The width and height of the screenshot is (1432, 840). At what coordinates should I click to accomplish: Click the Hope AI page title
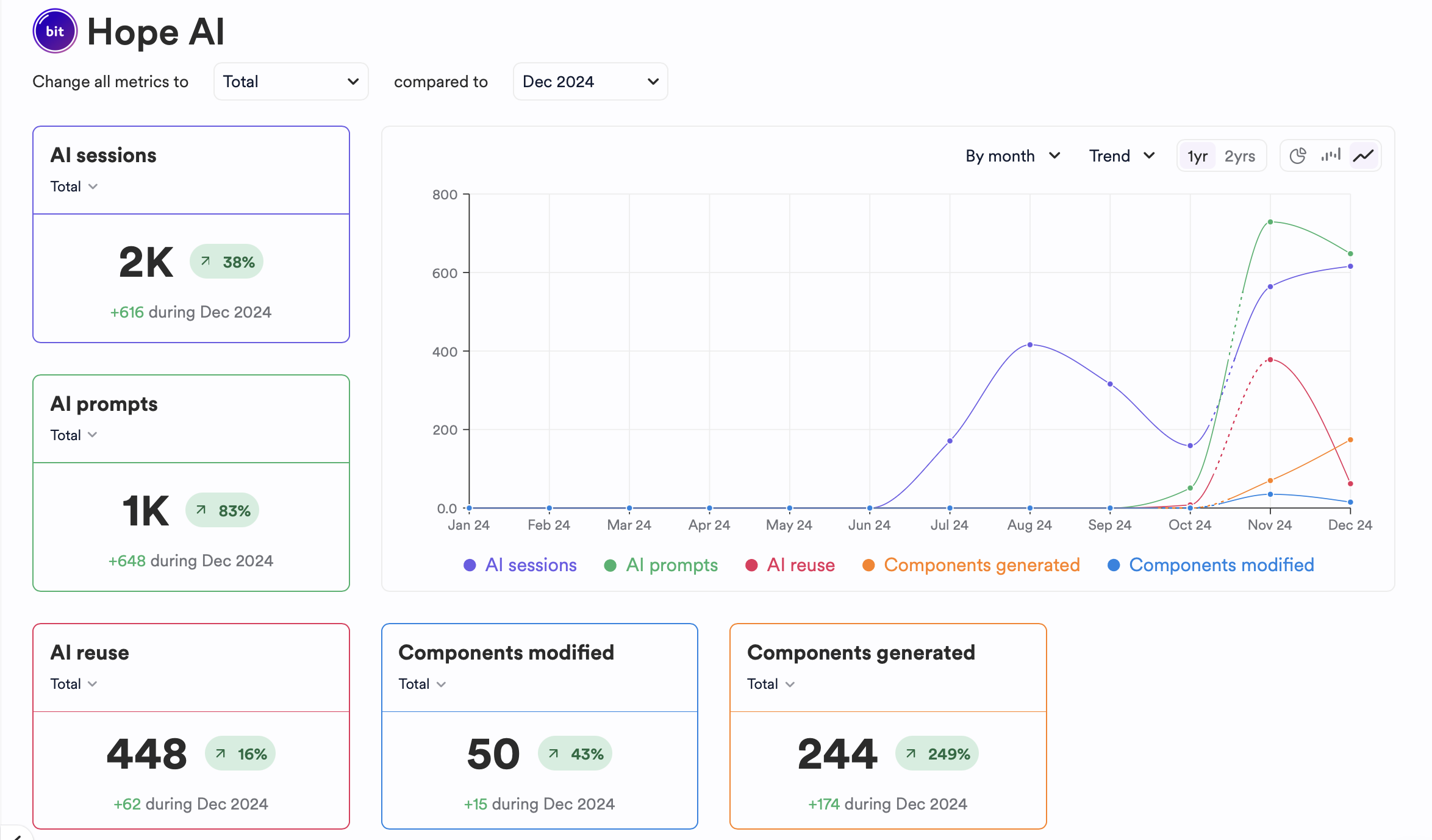156,32
